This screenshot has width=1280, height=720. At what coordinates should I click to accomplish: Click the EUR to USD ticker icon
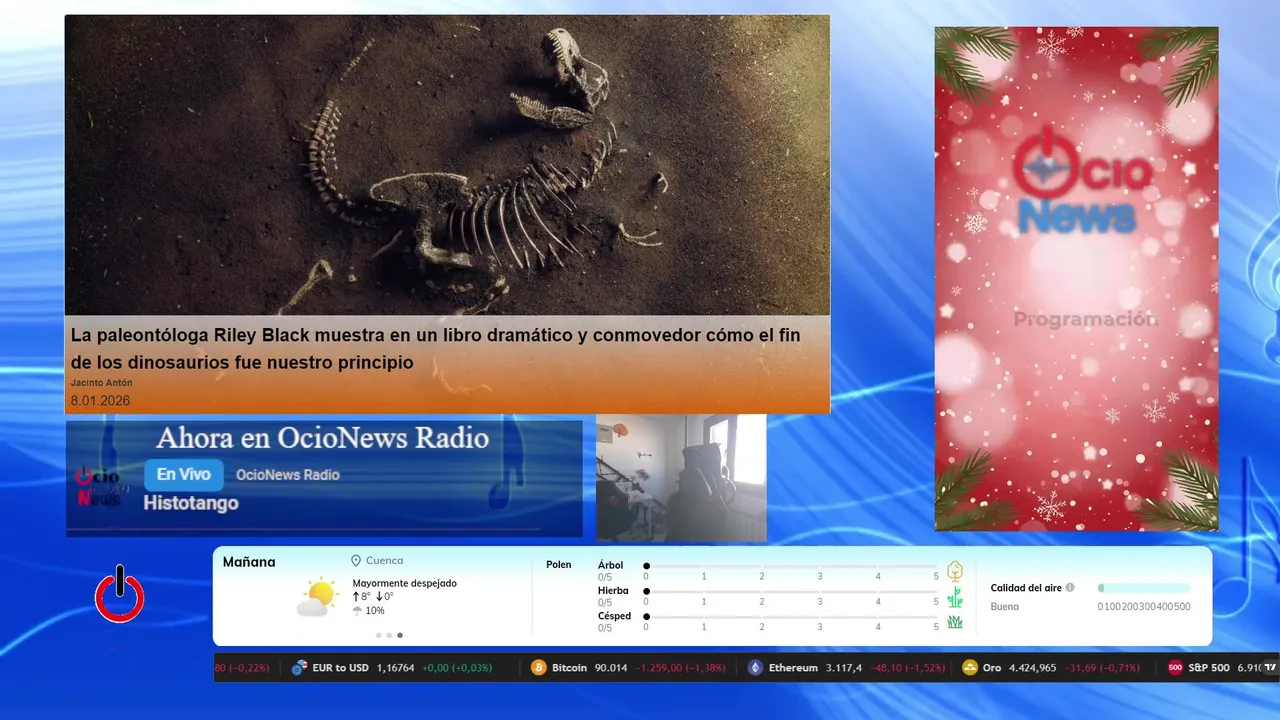tap(299, 667)
